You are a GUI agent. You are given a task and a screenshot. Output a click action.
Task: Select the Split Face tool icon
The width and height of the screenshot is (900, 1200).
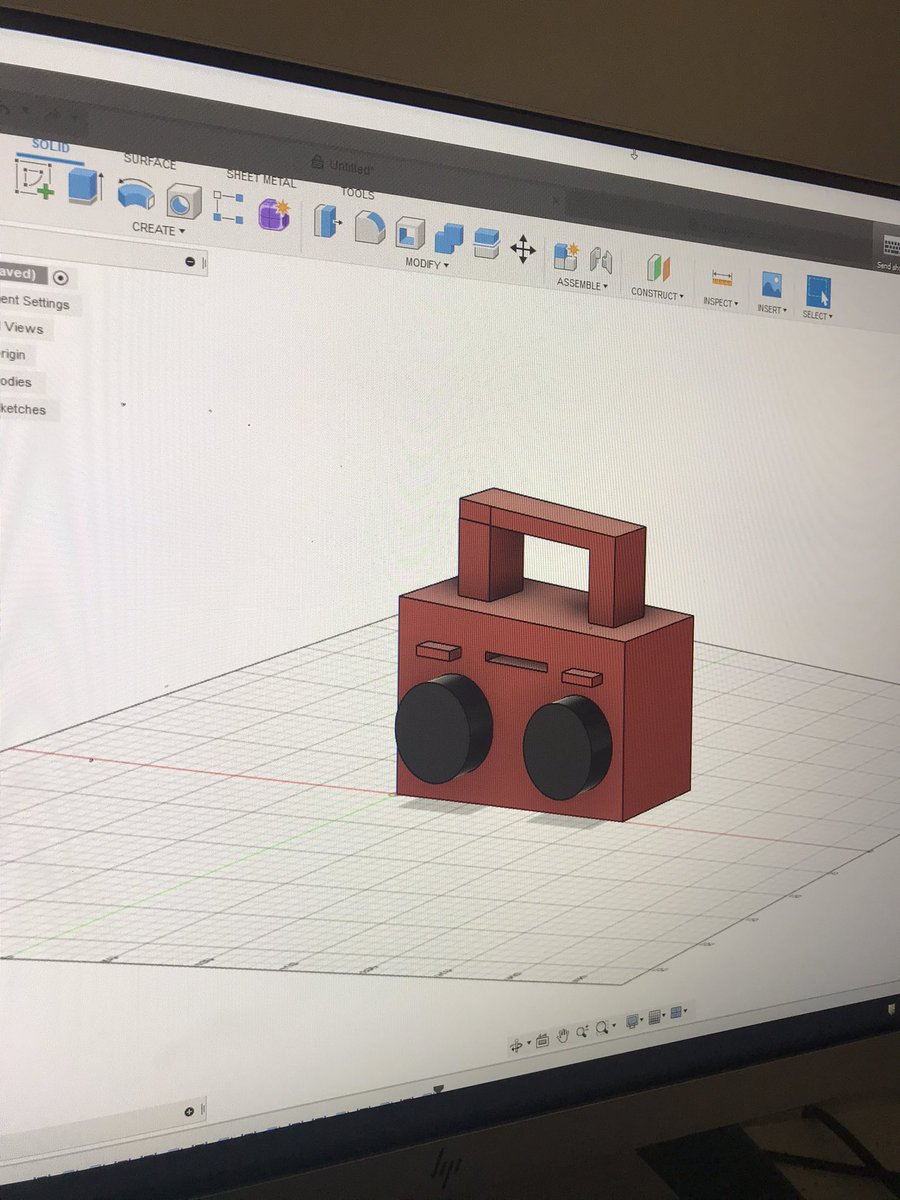tap(486, 243)
